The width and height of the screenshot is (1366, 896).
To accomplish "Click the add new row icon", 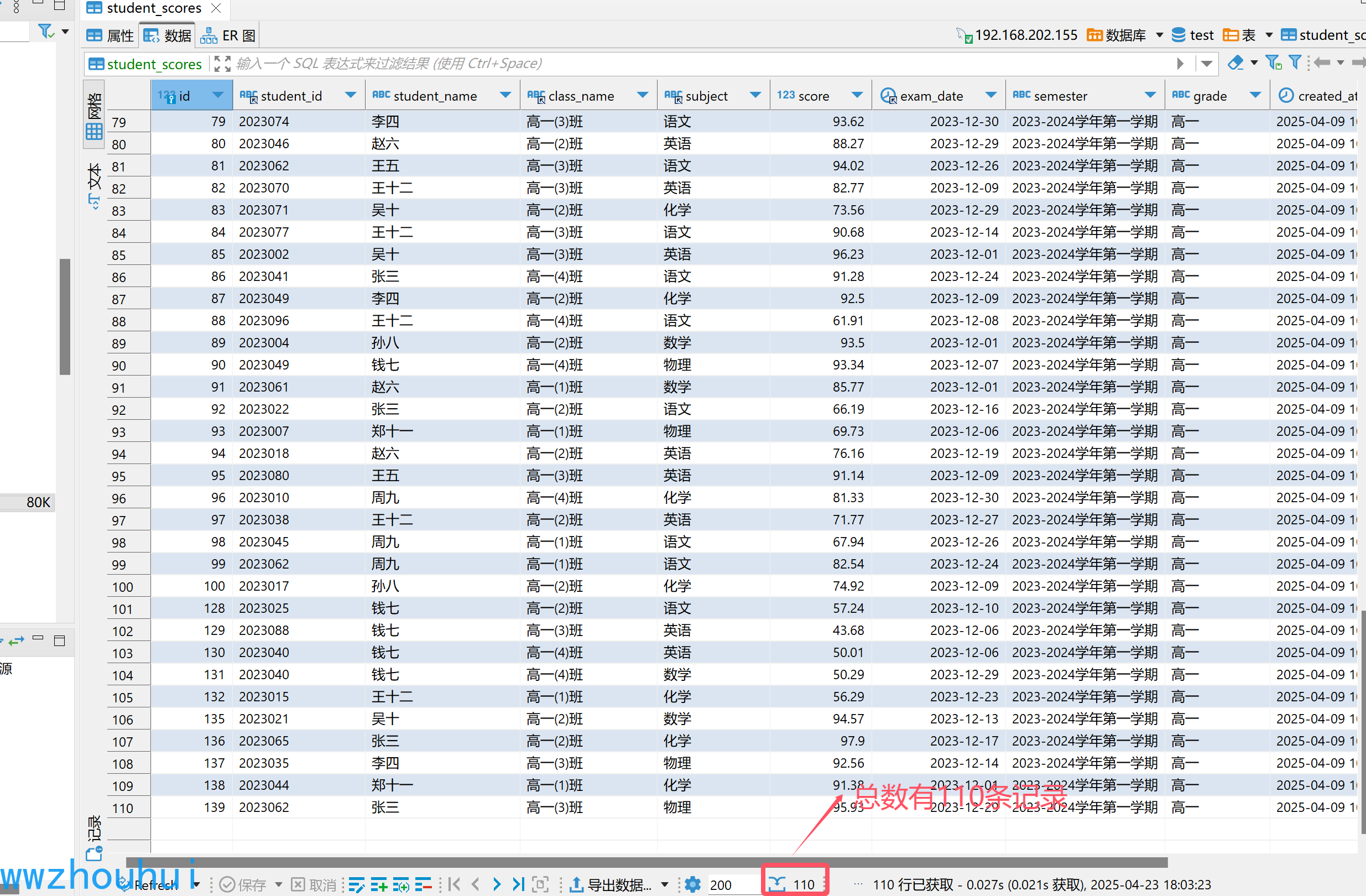I will (x=378, y=884).
